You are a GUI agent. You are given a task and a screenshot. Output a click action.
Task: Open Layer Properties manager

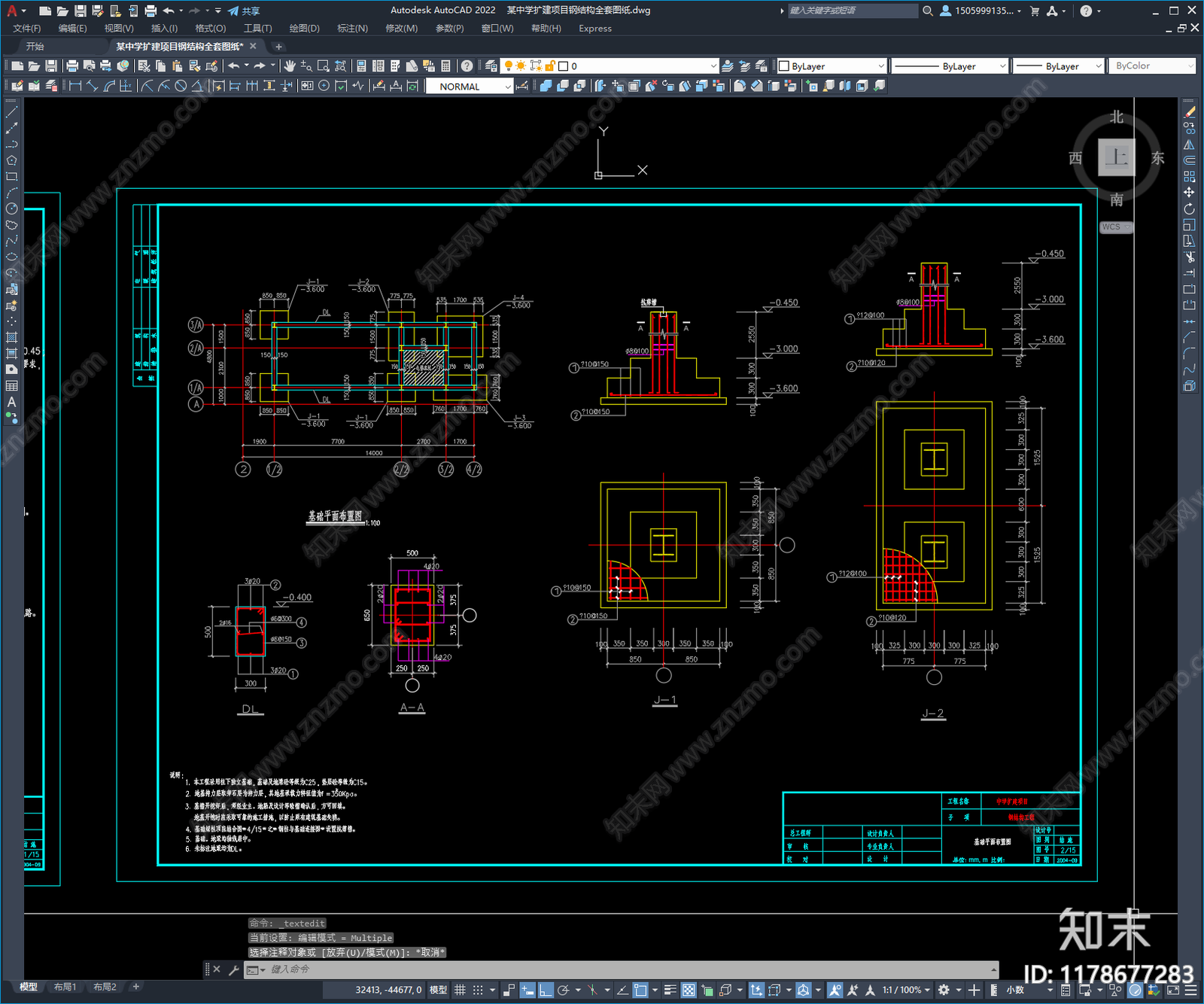pyautogui.click(x=491, y=66)
